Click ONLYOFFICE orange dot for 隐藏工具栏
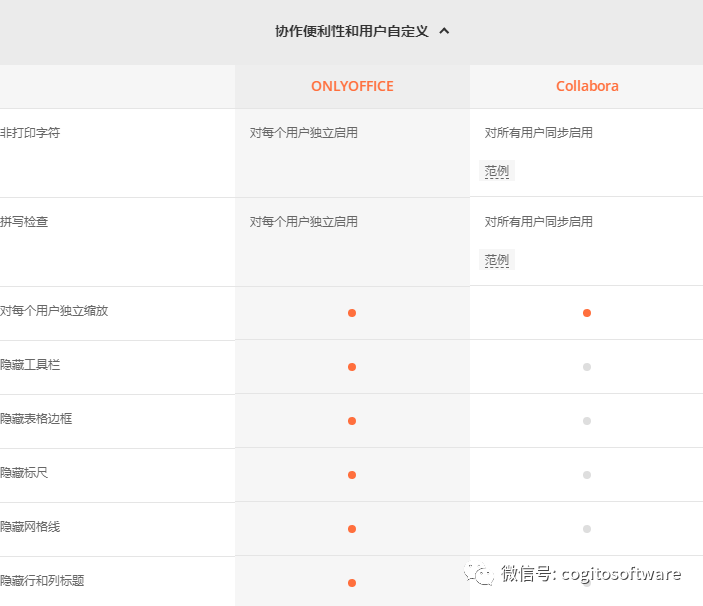Image resolution: width=703 pixels, height=606 pixels. pyautogui.click(x=352, y=367)
